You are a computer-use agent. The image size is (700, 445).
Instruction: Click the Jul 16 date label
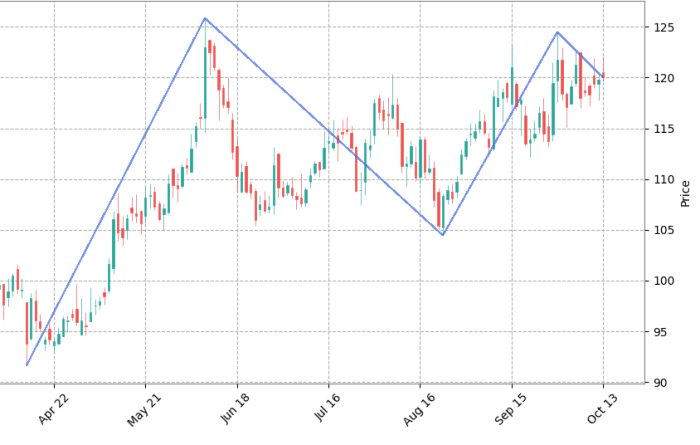[328, 408]
